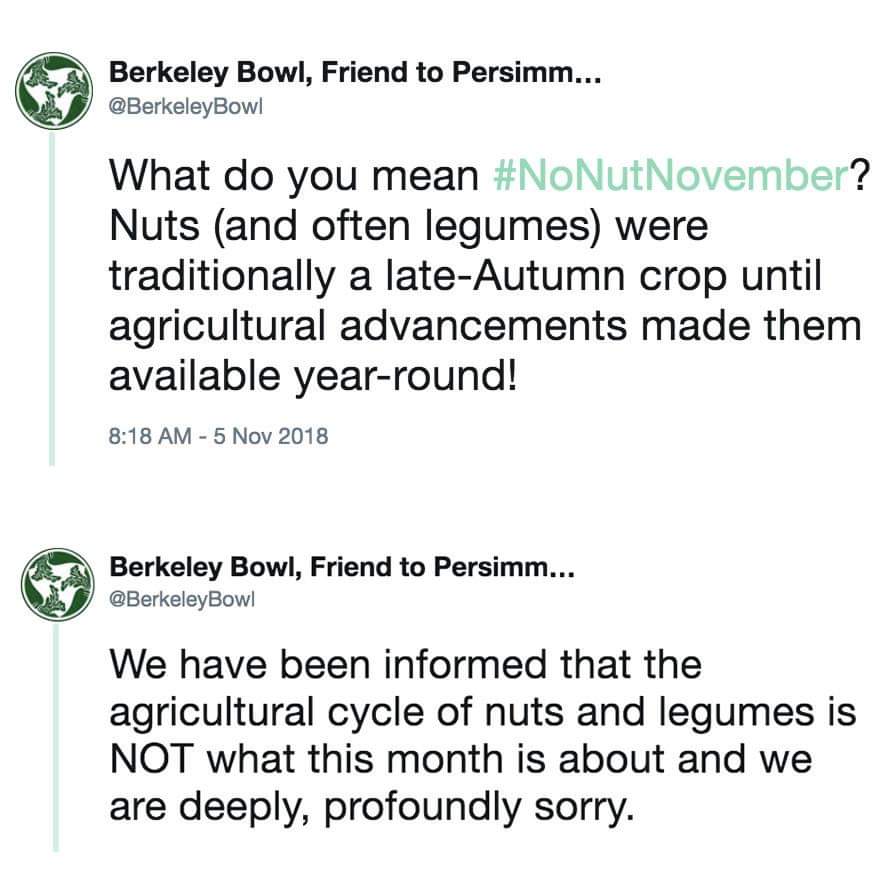Image resolution: width=886 pixels, height=886 pixels.
Task: Open the #NoNutNovember hashtag
Action: pos(670,176)
